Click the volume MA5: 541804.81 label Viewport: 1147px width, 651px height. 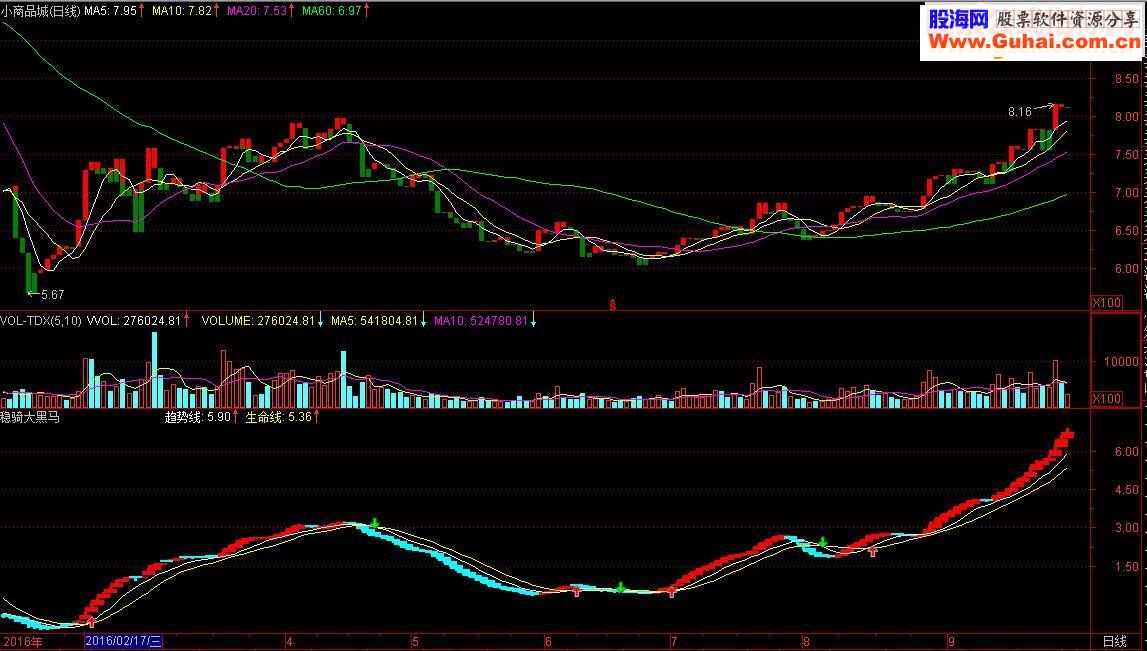pyautogui.click(x=375, y=320)
